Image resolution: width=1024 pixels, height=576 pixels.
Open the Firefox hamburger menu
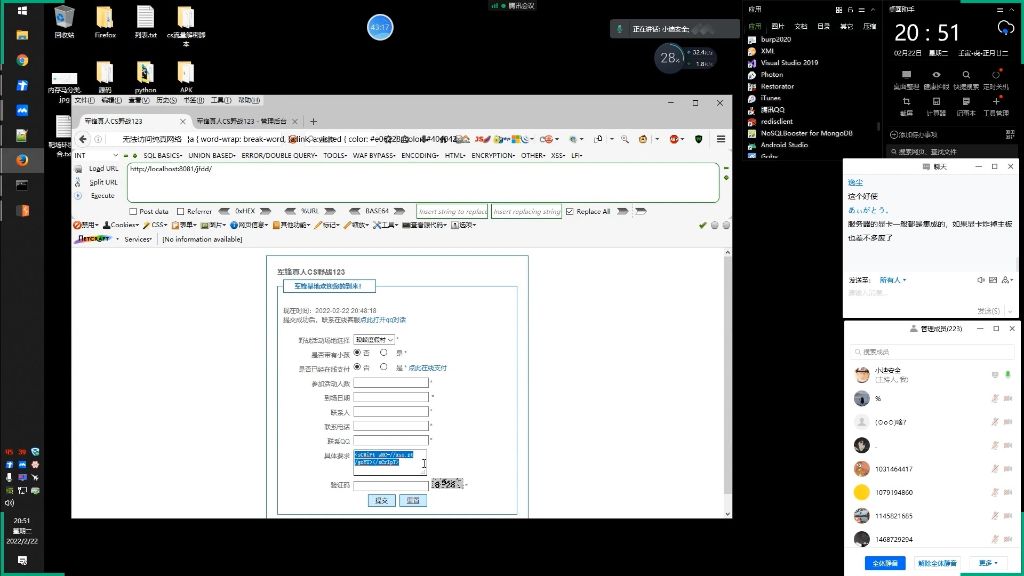pyautogui.click(x=720, y=139)
